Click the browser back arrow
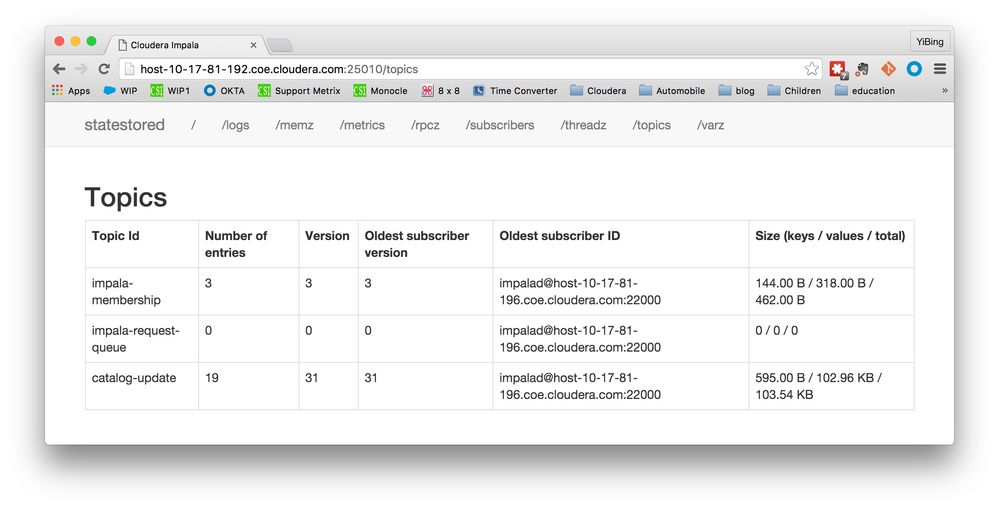This screenshot has height=509, width=999. coord(59,69)
